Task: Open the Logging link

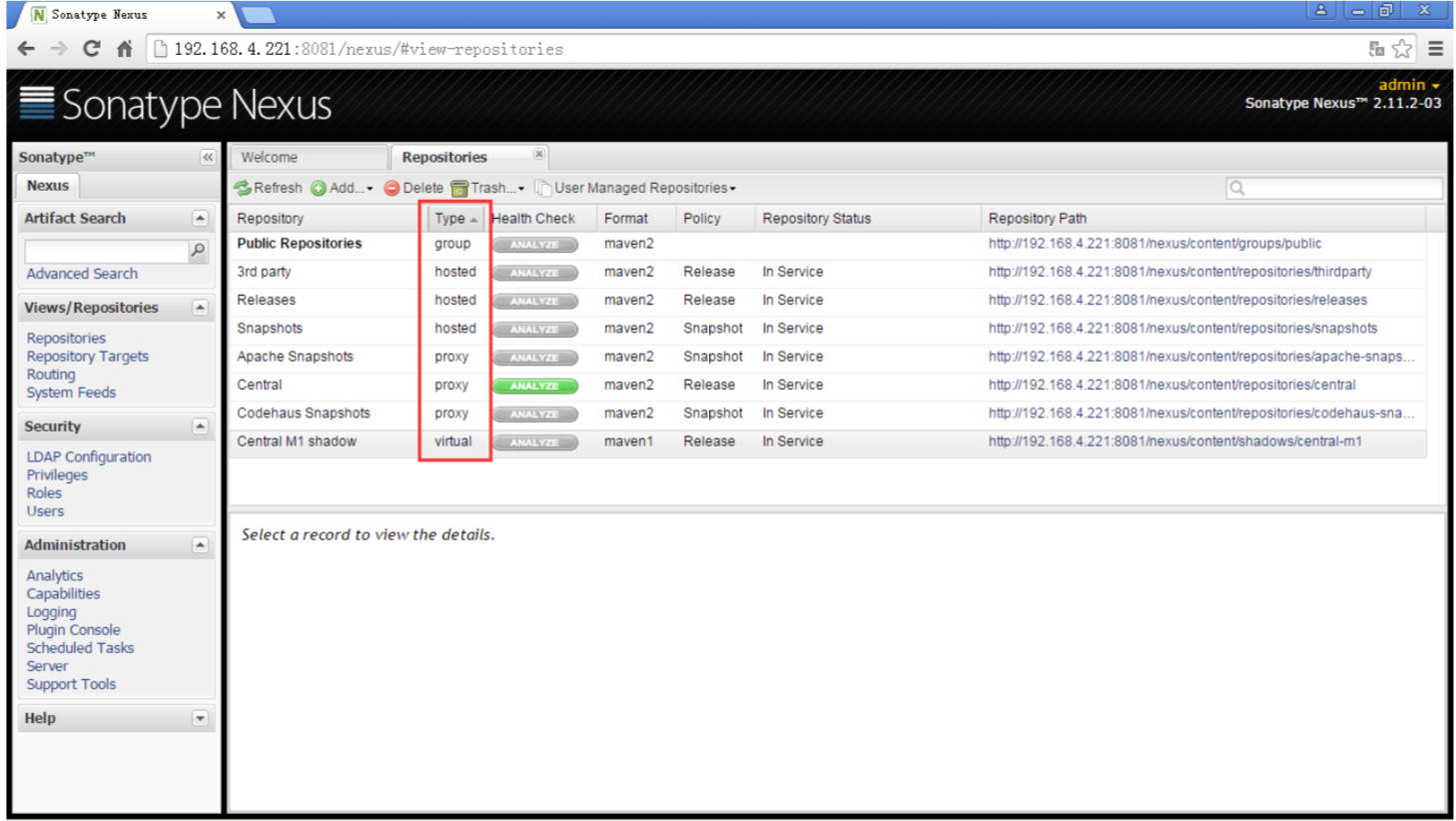Action: pyautogui.click(x=51, y=612)
